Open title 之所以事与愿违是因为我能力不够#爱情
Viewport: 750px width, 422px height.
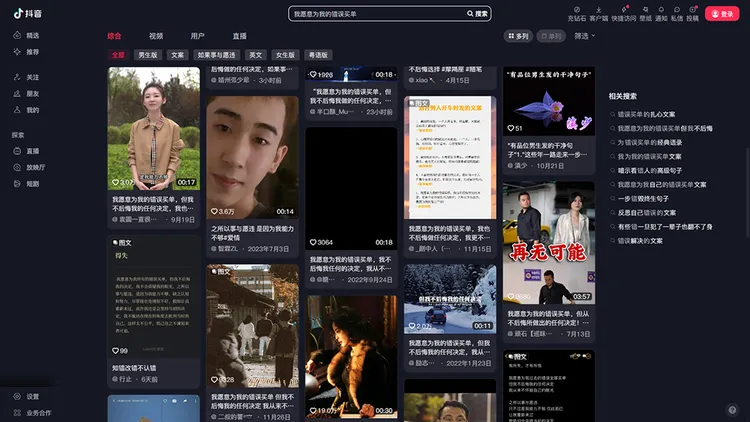[x=253, y=233]
